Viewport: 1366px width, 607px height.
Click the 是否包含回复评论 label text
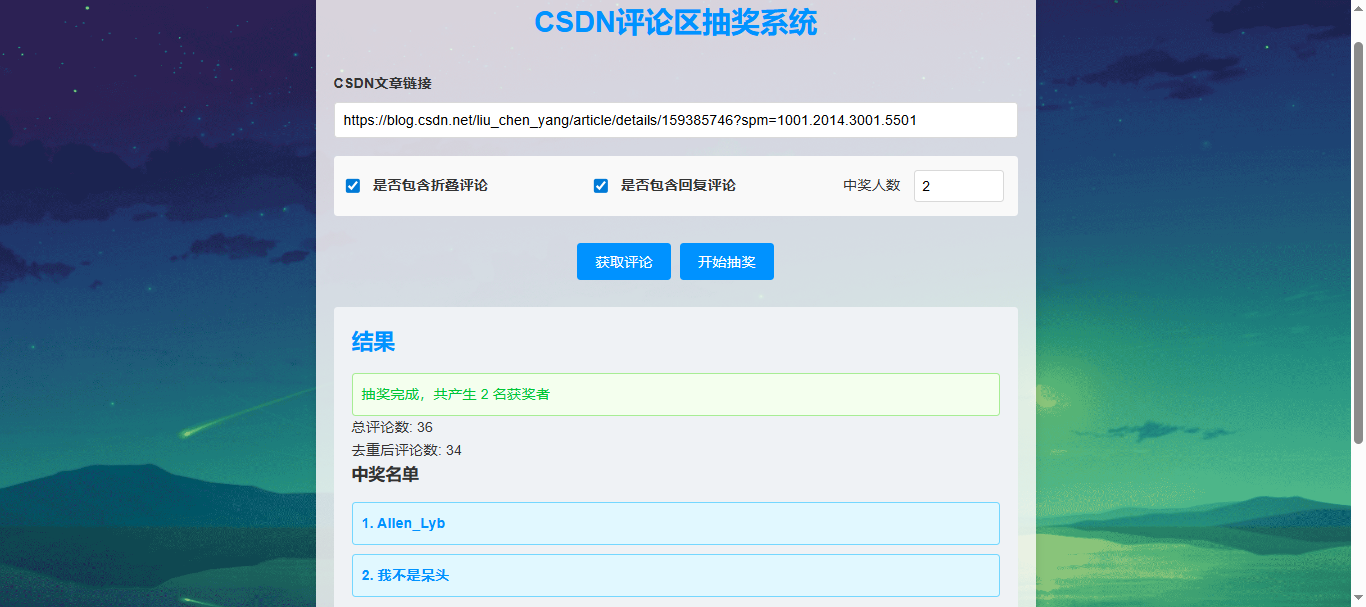click(x=678, y=186)
